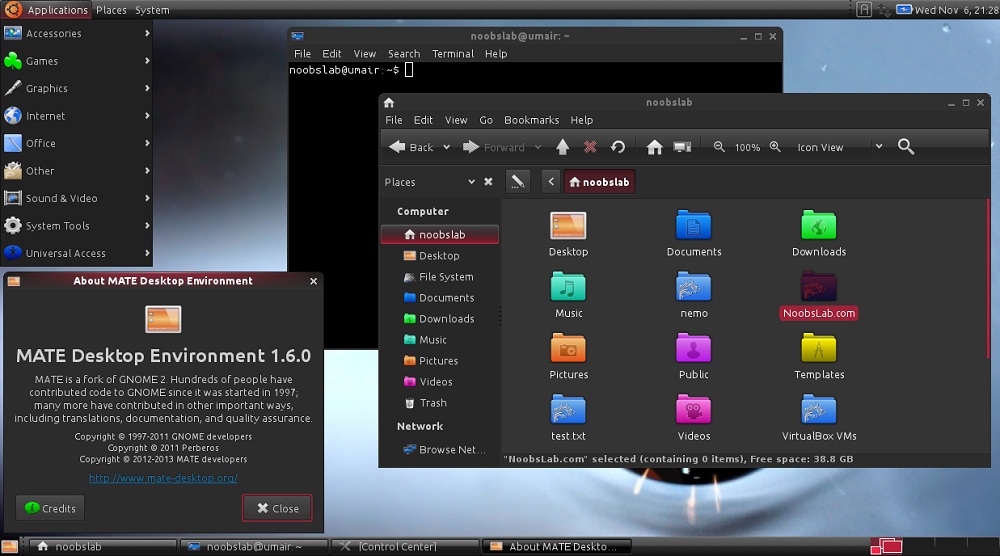The height and width of the screenshot is (556, 1000).
Task: Open the System Tools category
Action: (x=77, y=225)
